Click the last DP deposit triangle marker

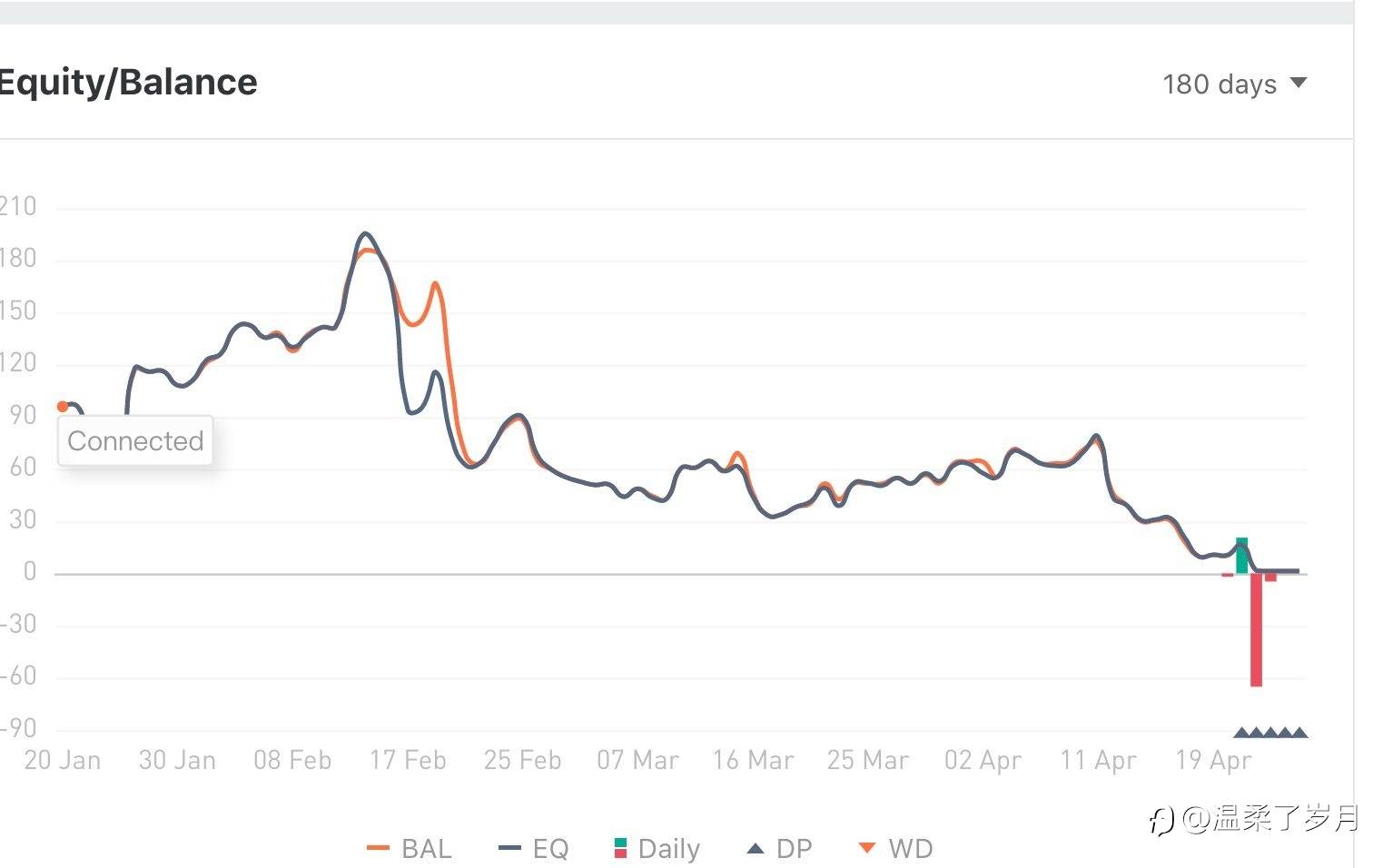pyautogui.click(x=1299, y=733)
